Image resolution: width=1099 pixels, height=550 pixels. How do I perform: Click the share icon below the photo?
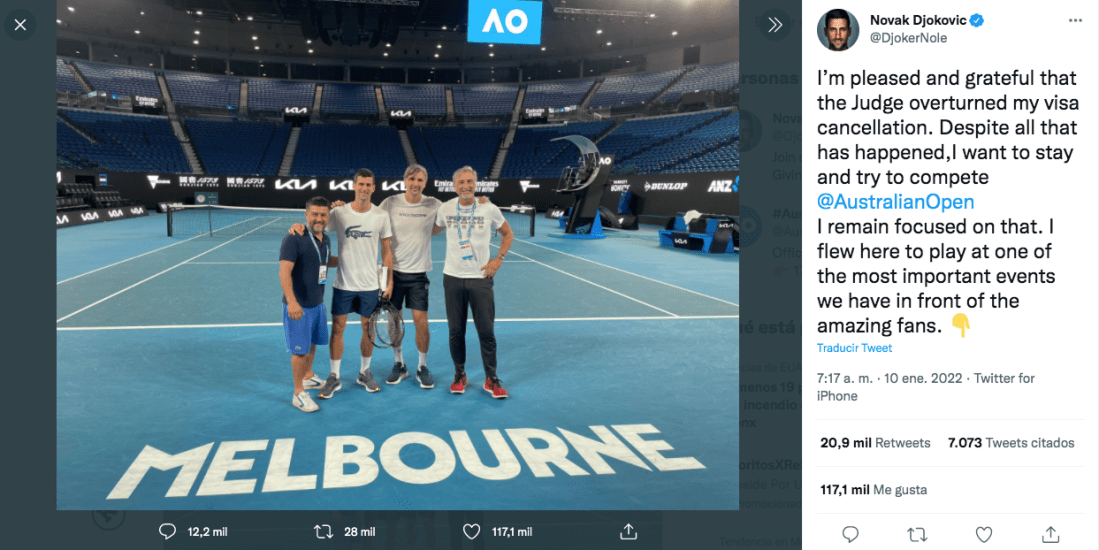click(629, 531)
